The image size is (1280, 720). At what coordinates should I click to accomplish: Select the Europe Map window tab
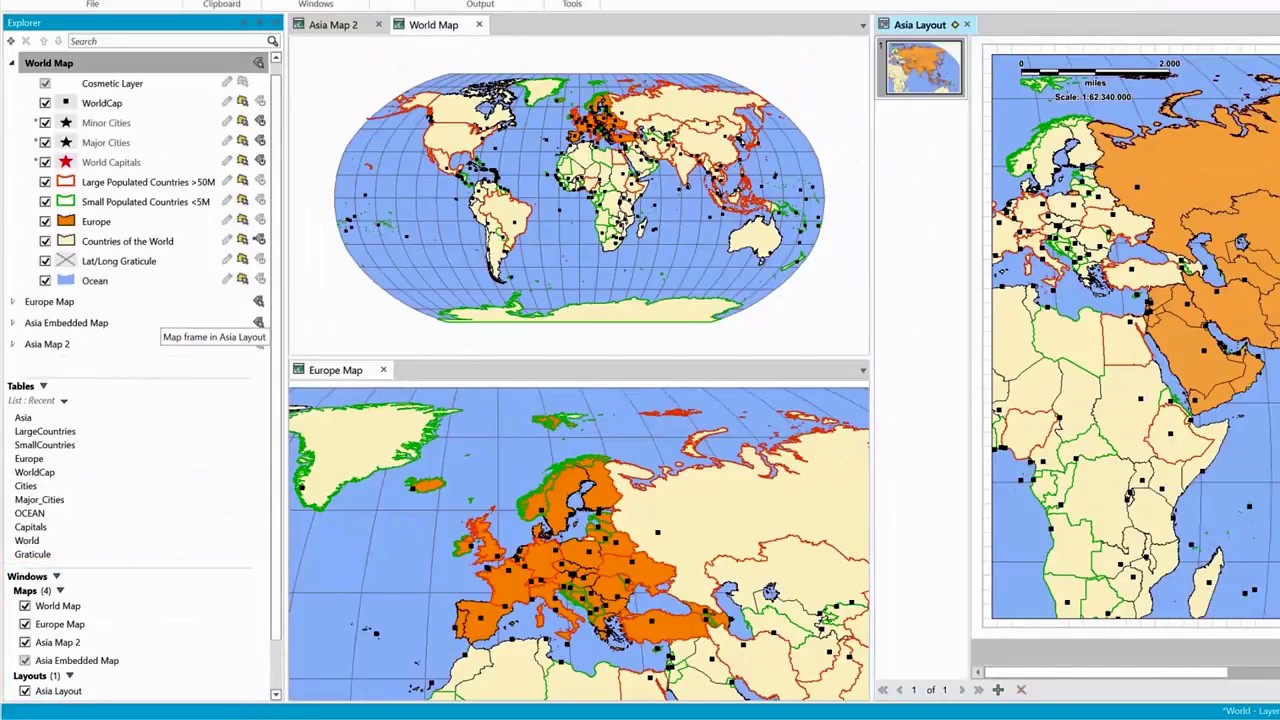point(335,370)
